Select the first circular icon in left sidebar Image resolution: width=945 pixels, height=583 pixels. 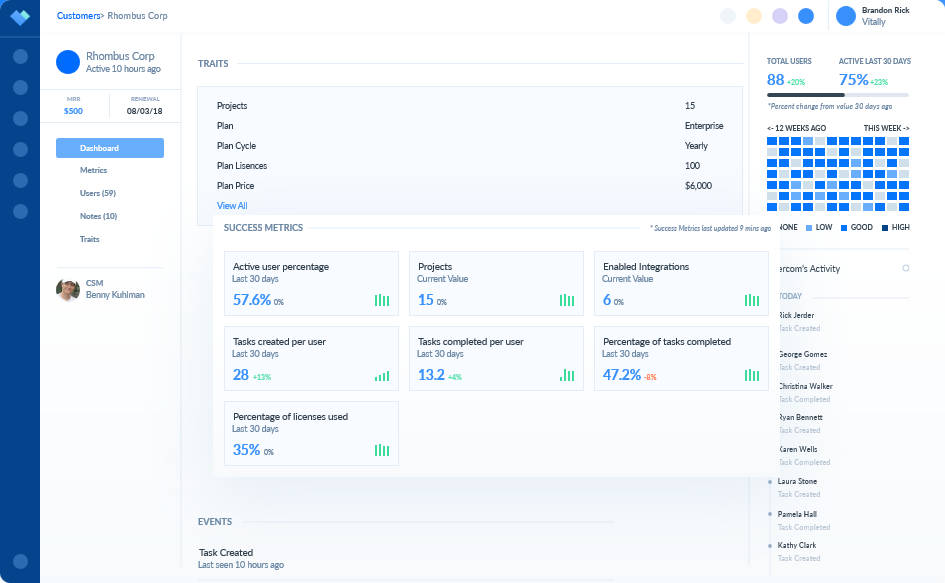pyautogui.click(x=20, y=57)
